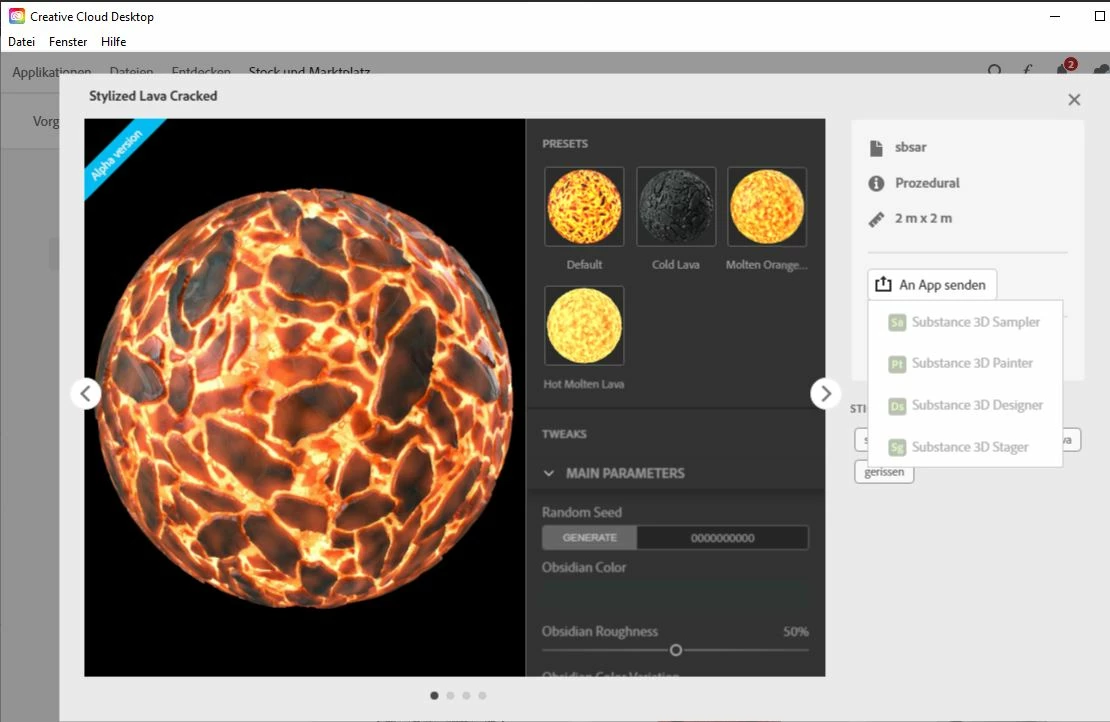Click the Pt Painter app icon

click(897, 364)
